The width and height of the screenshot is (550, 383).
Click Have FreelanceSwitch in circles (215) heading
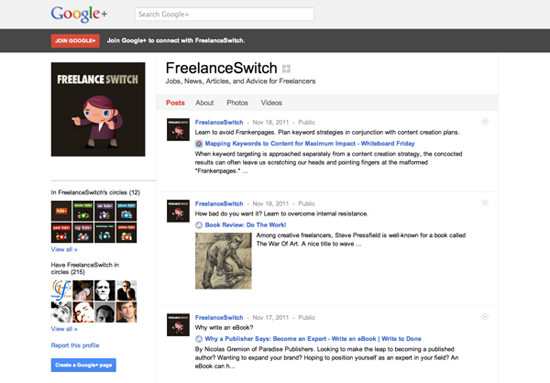(85, 268)
